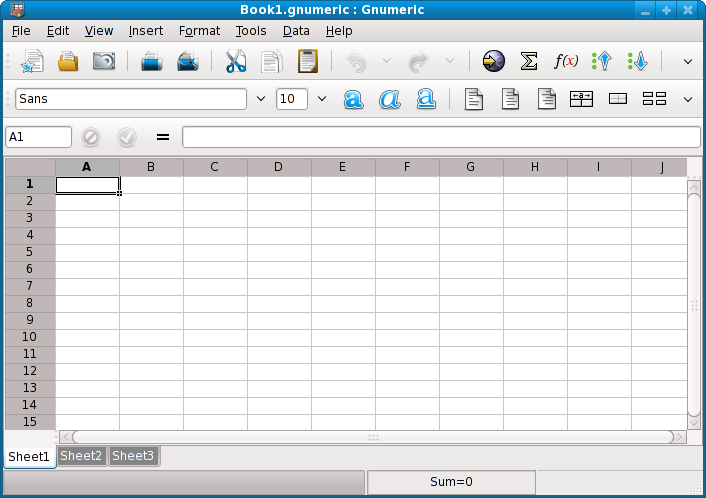Open the font size dropdown
706x498 pixels.
321,99
